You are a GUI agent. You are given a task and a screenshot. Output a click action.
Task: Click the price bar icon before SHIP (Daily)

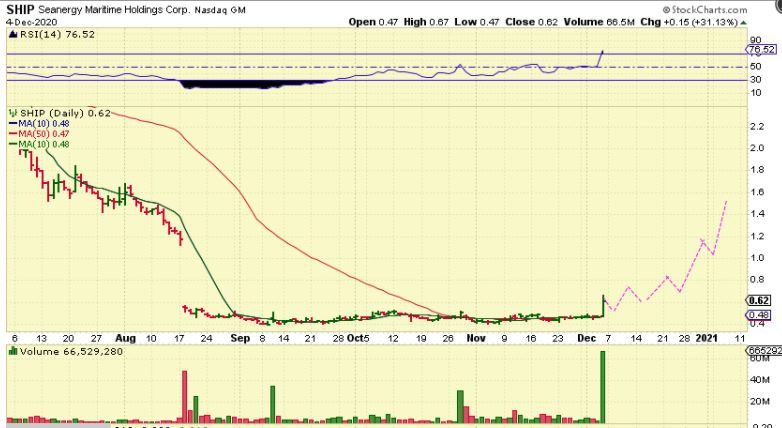tap(13, 113)
